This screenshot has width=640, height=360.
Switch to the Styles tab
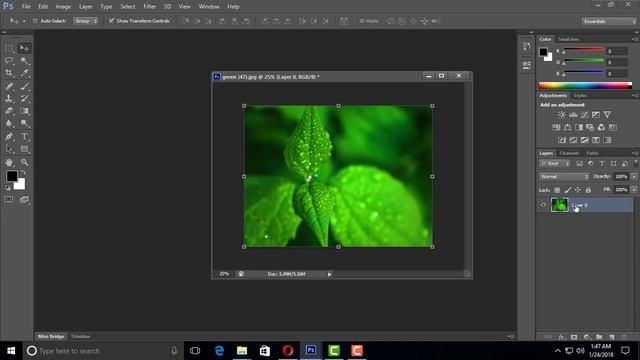[x=580, y=96]
